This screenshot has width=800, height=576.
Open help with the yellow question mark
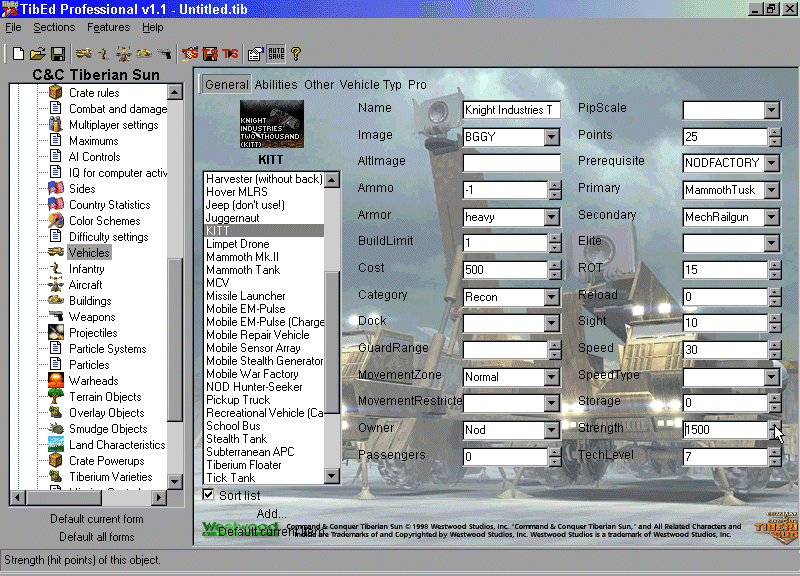(x=296, y=54)
